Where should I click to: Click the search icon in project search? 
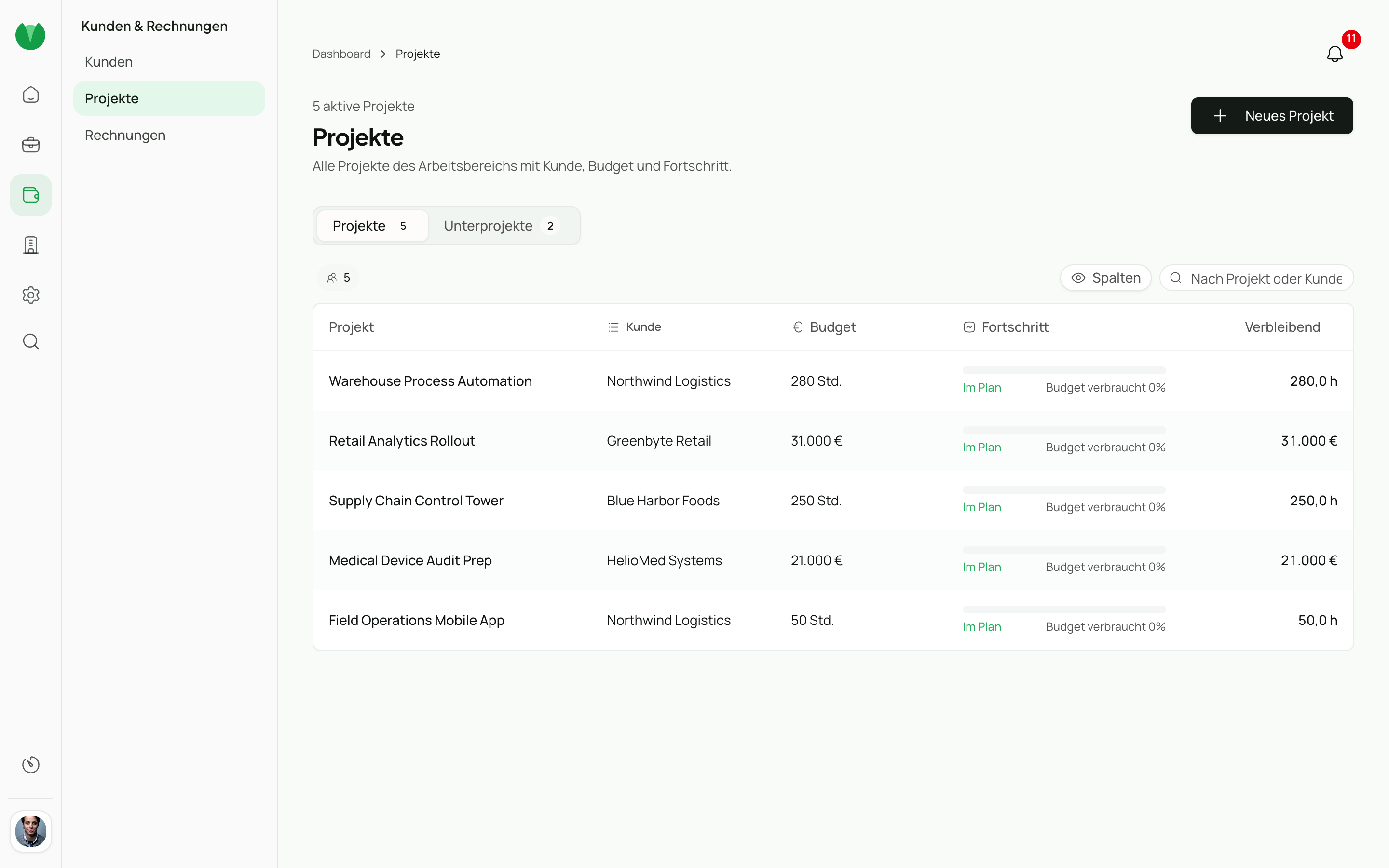(1176, 278)
